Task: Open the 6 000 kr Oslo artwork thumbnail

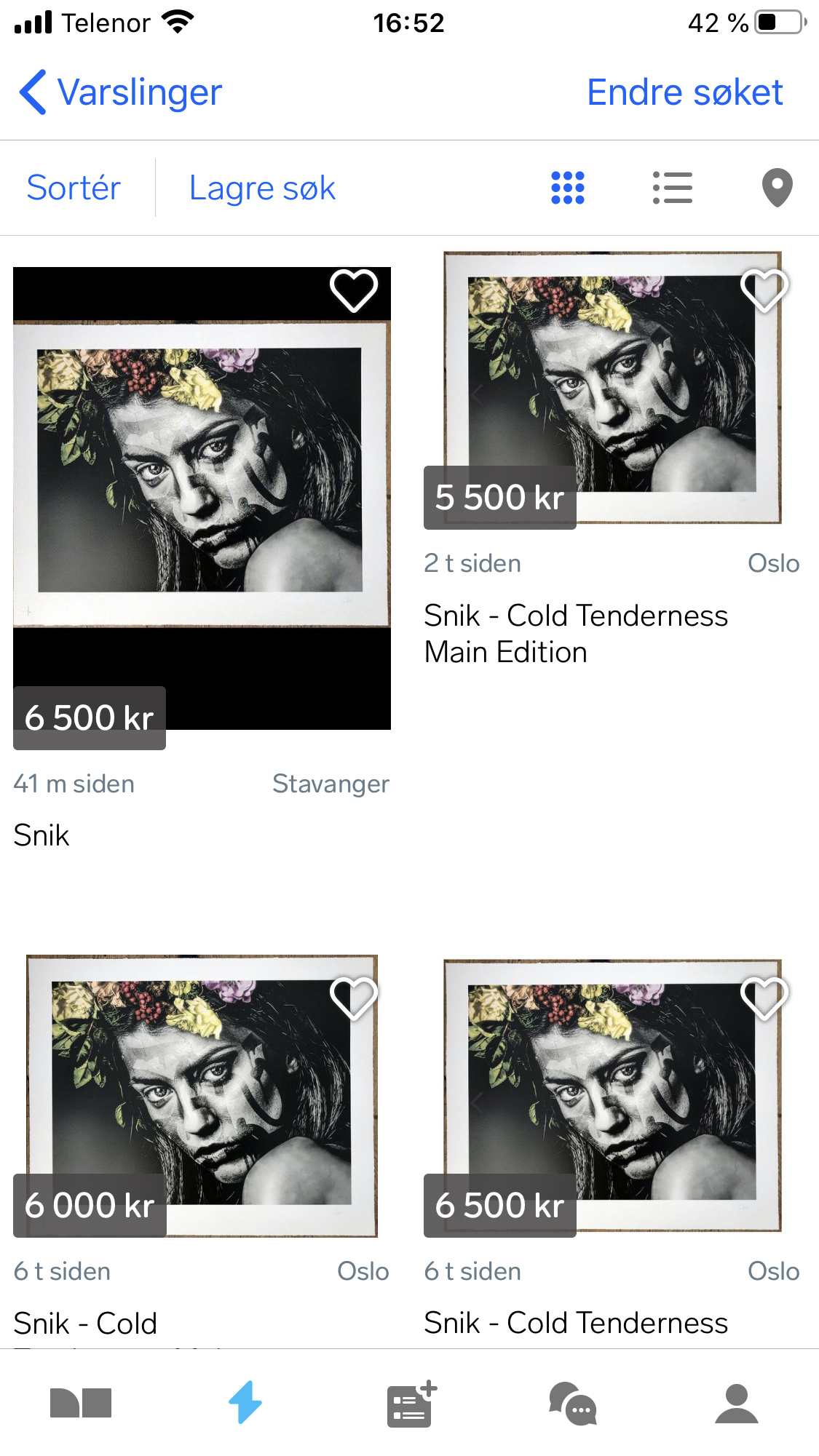Action: click(x=202, y=1095)
